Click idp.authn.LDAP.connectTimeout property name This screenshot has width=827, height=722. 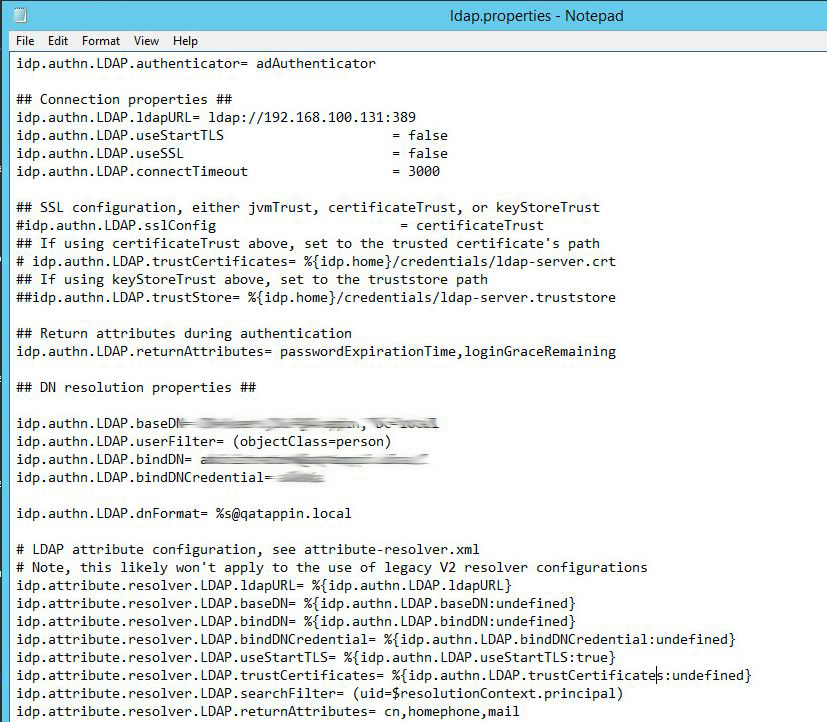click(x=132, y=171)
